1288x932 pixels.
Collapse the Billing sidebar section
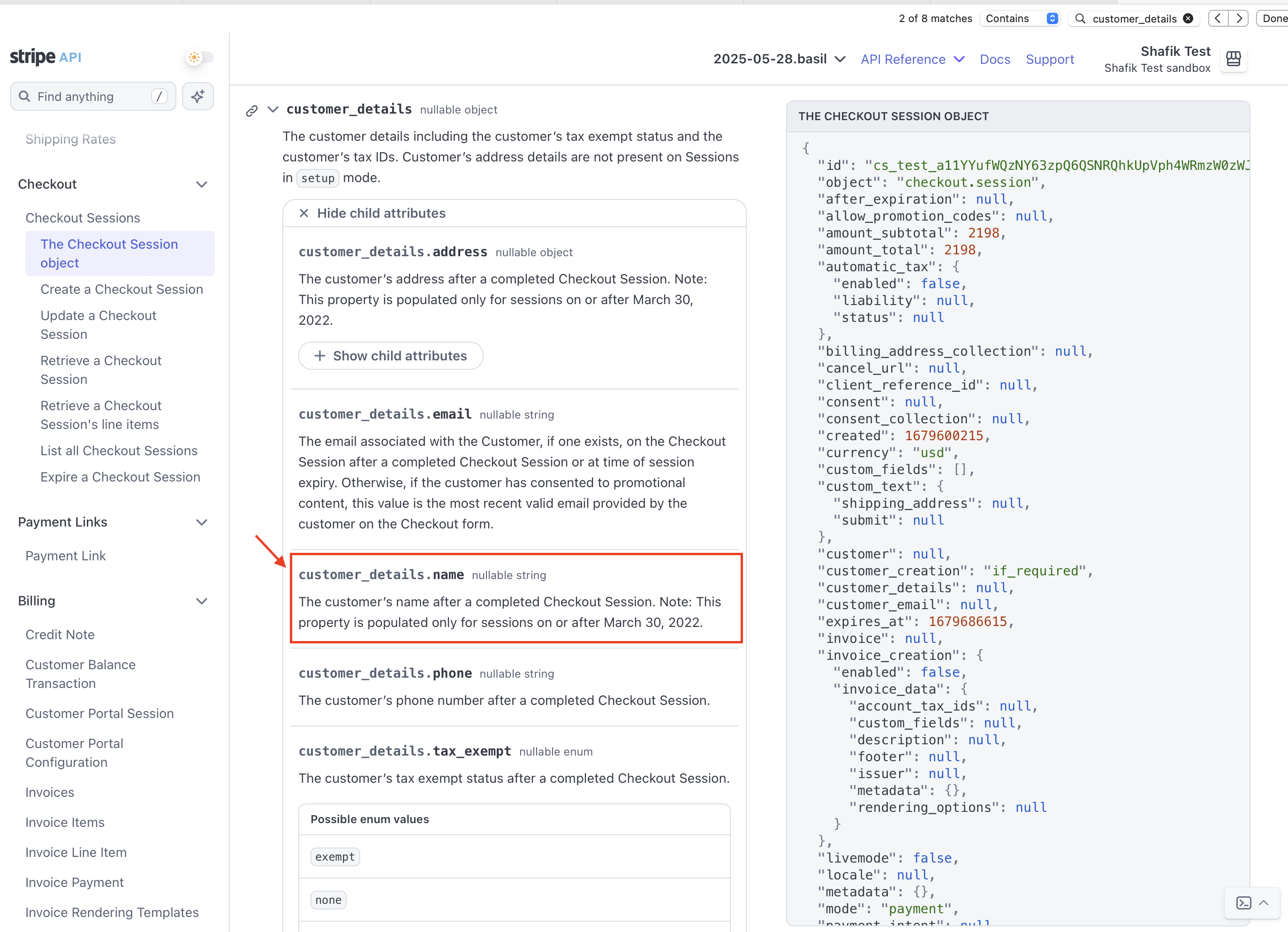(x=201, y=601)
